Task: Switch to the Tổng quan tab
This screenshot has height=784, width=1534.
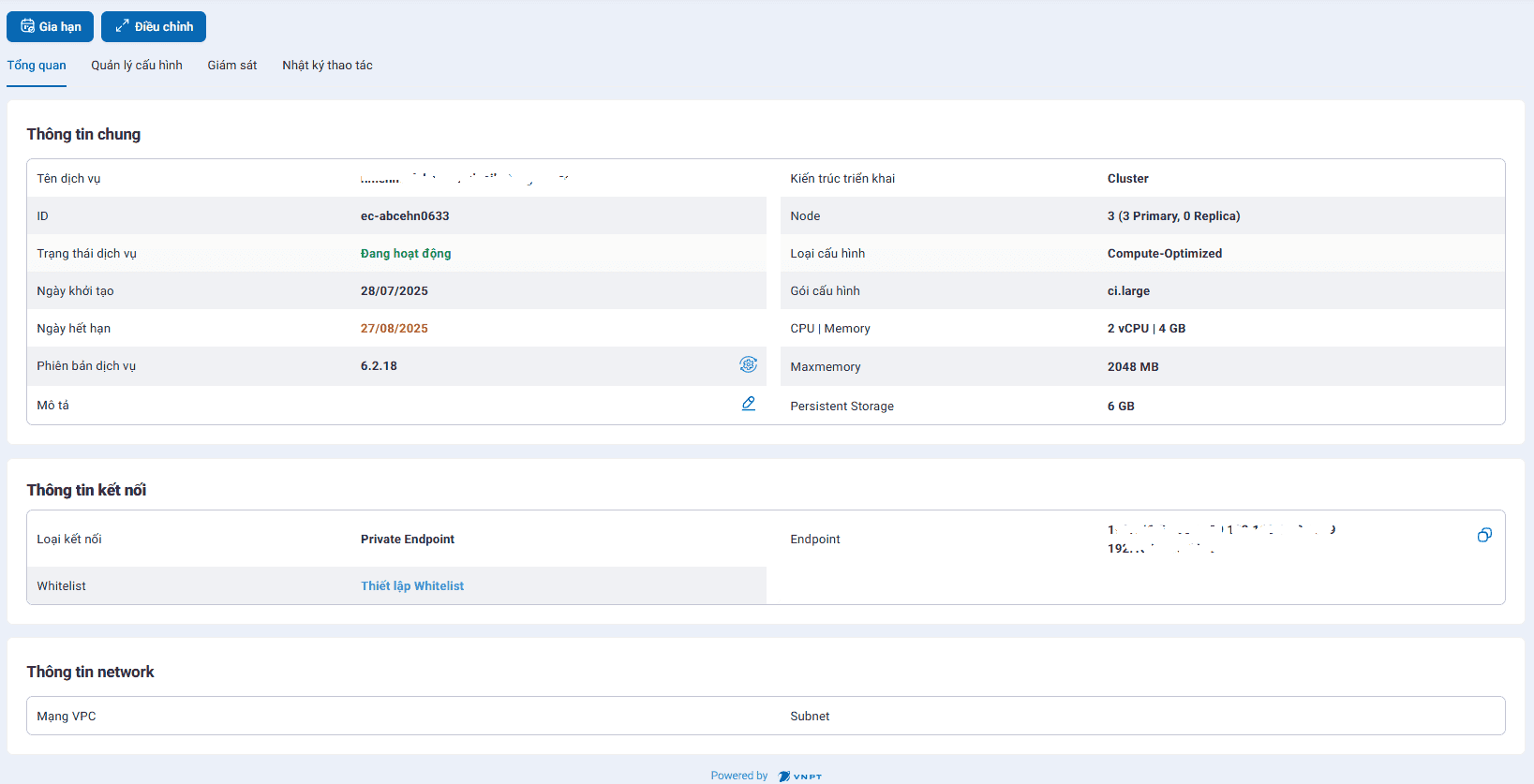Action: coord(37,66)
